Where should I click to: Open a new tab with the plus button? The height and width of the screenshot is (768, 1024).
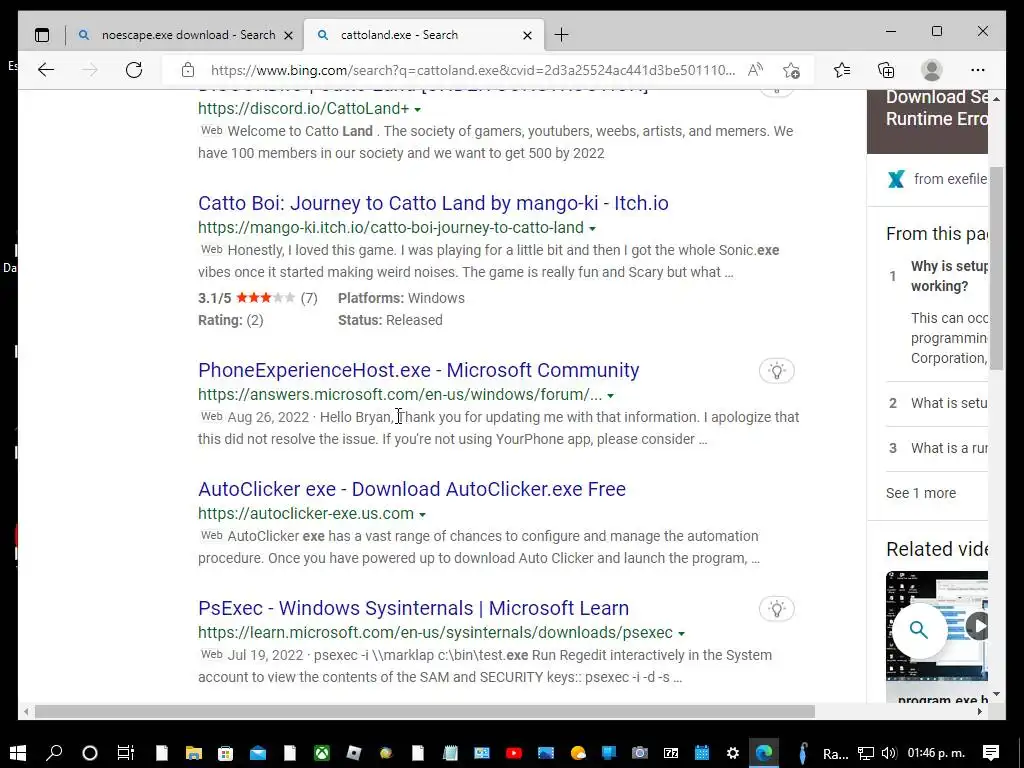click(x=562, y=35)
